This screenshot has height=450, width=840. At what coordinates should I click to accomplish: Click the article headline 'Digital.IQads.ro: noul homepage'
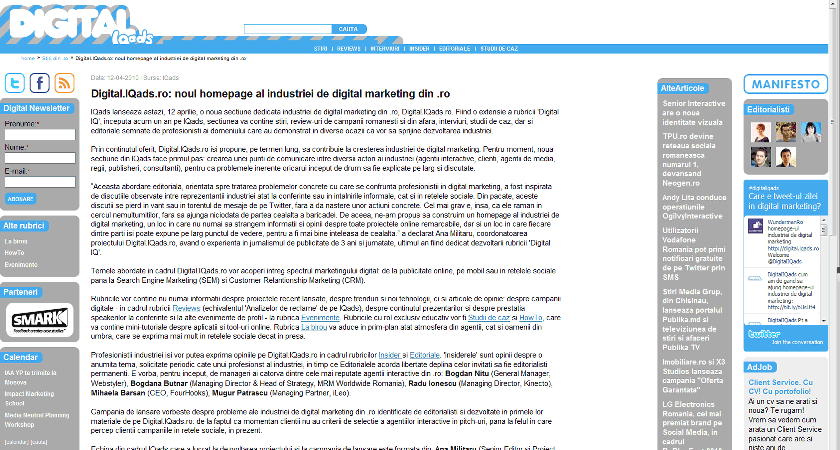tap(271, 94)
